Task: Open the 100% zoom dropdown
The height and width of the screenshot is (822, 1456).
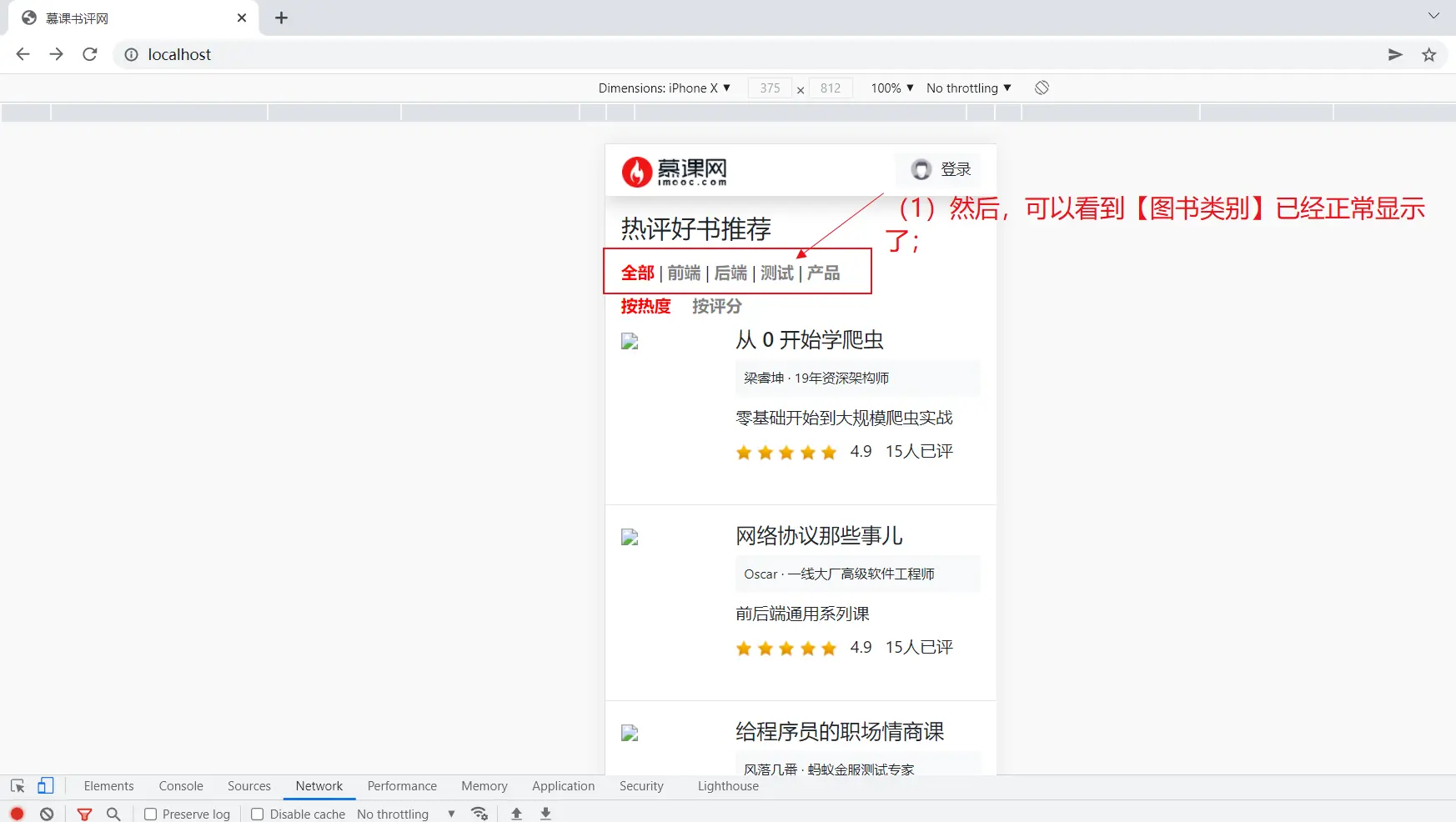Action: click(891, 88)
